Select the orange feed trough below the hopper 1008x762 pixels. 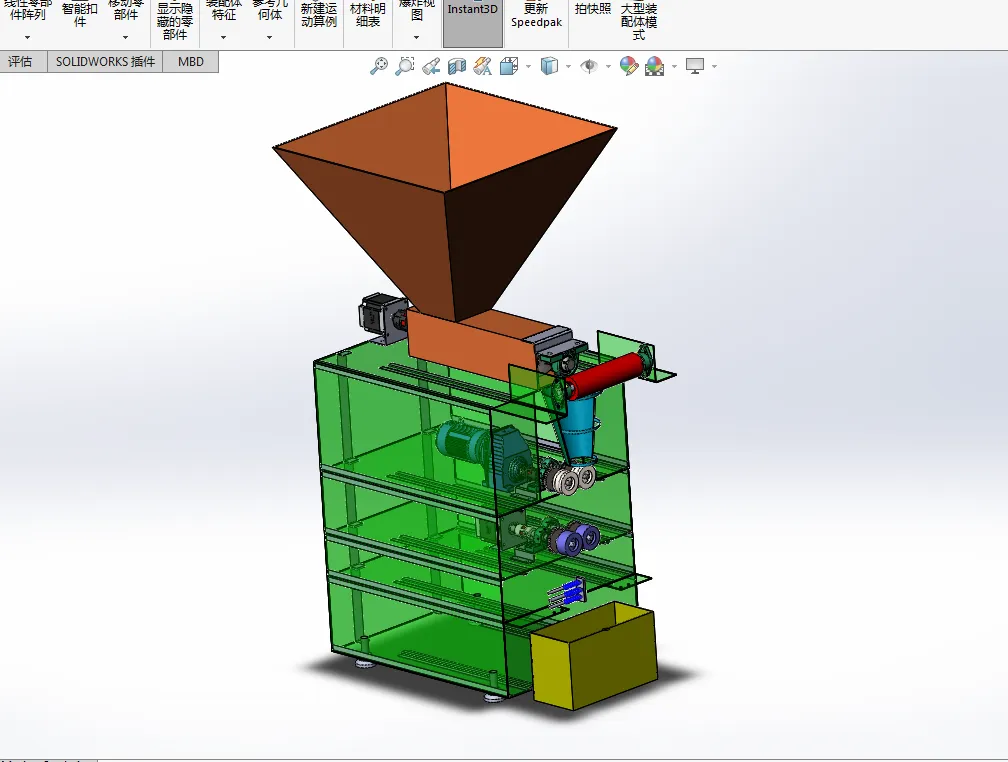pos(472,344)
